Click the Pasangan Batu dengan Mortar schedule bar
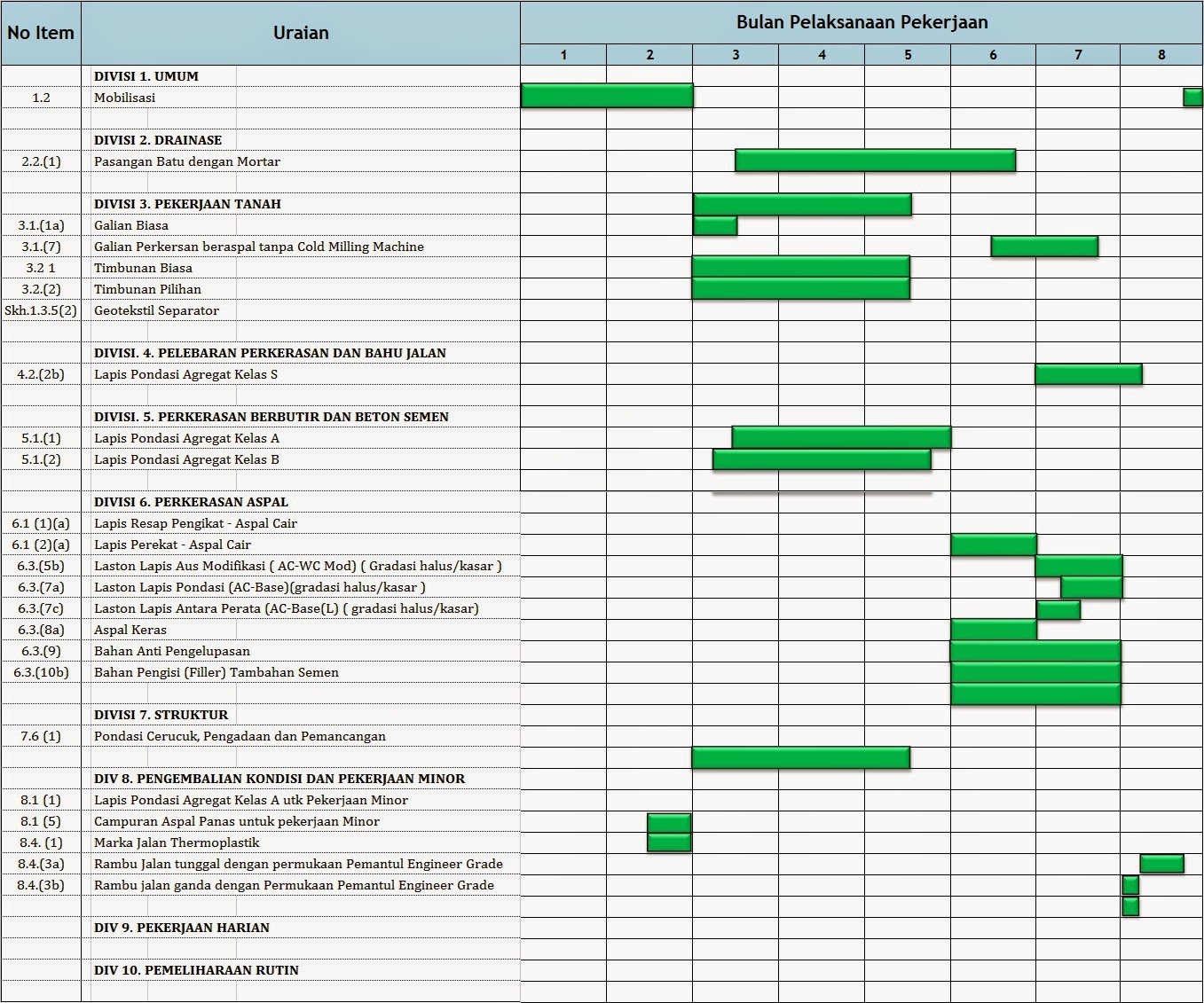 (x=875, y=161)
